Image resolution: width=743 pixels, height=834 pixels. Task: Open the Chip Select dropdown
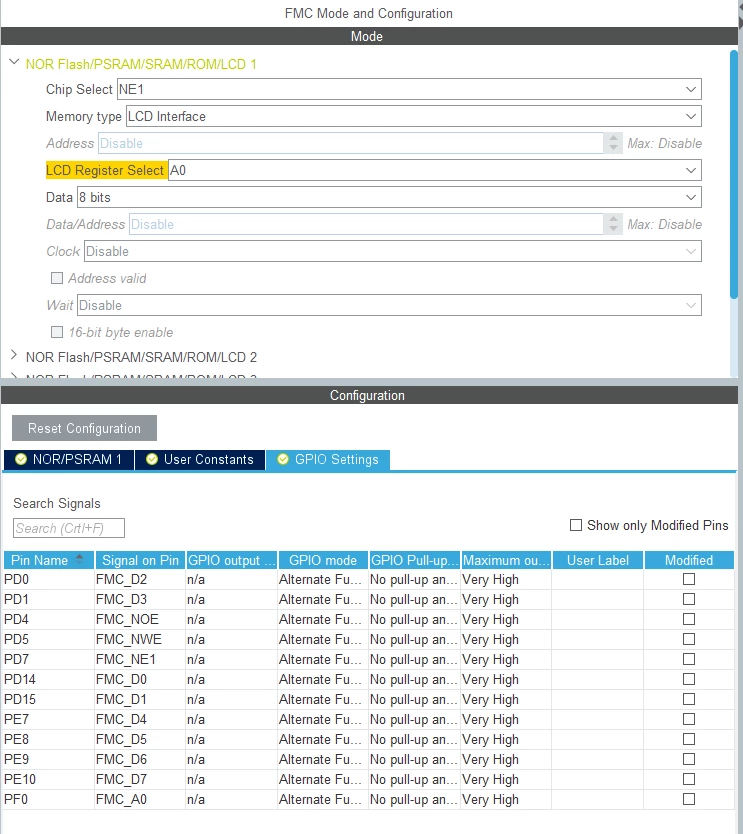[409, 89]
